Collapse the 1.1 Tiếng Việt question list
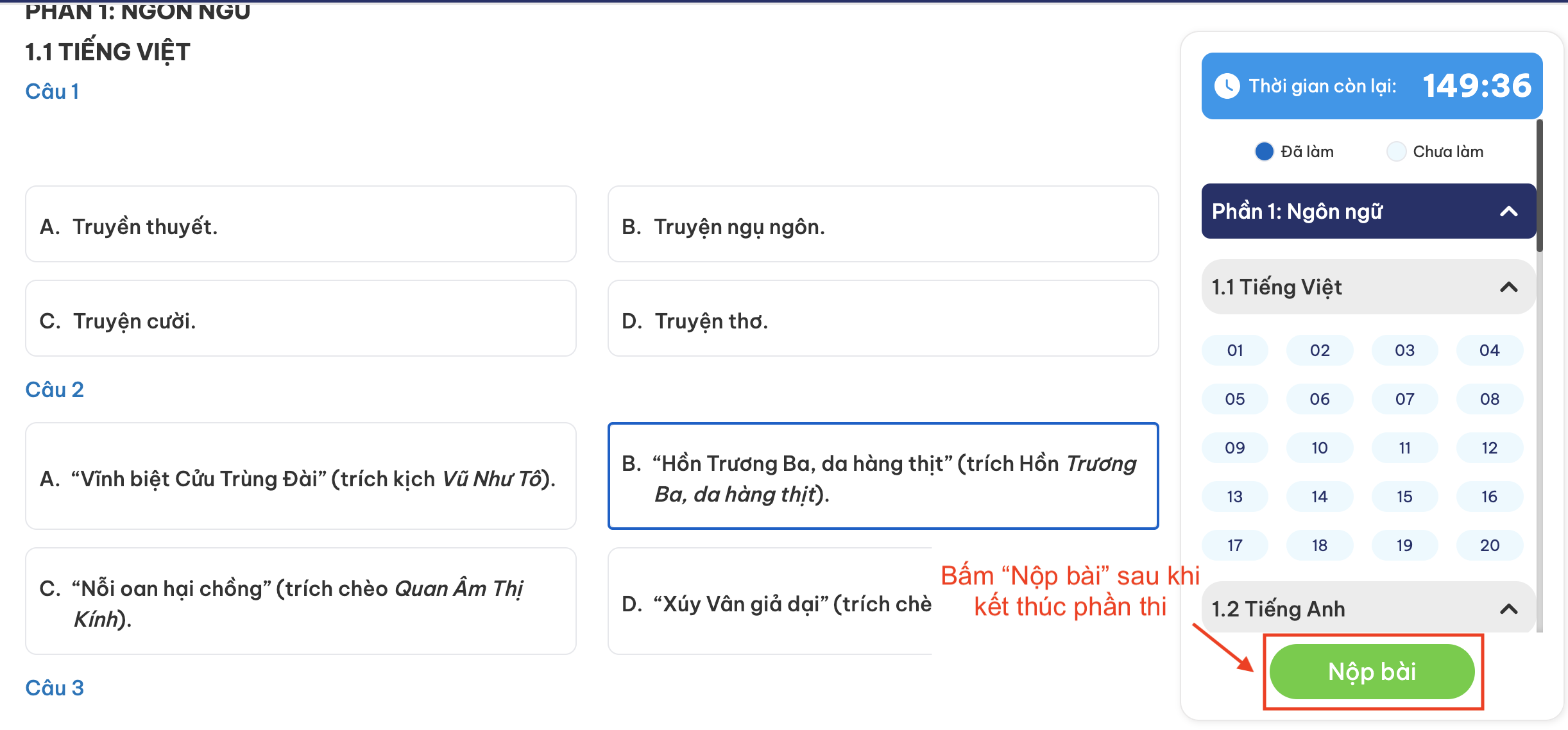 (1508, 287)
